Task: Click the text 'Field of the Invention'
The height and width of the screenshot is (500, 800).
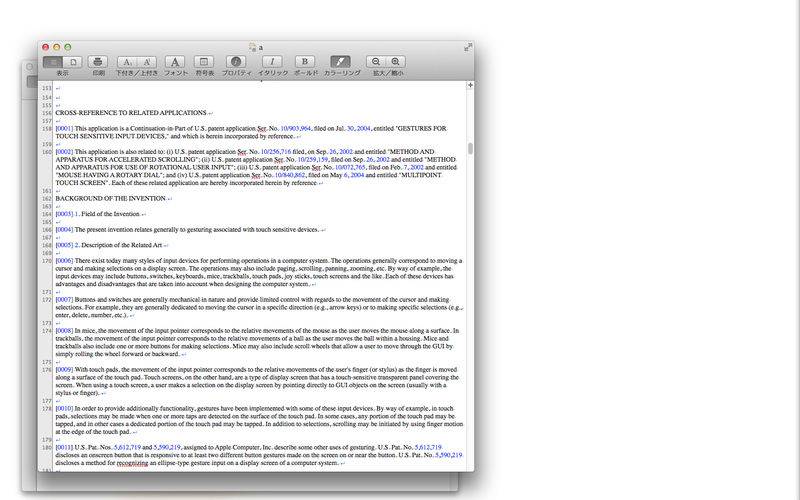Action: coord(110,214)
